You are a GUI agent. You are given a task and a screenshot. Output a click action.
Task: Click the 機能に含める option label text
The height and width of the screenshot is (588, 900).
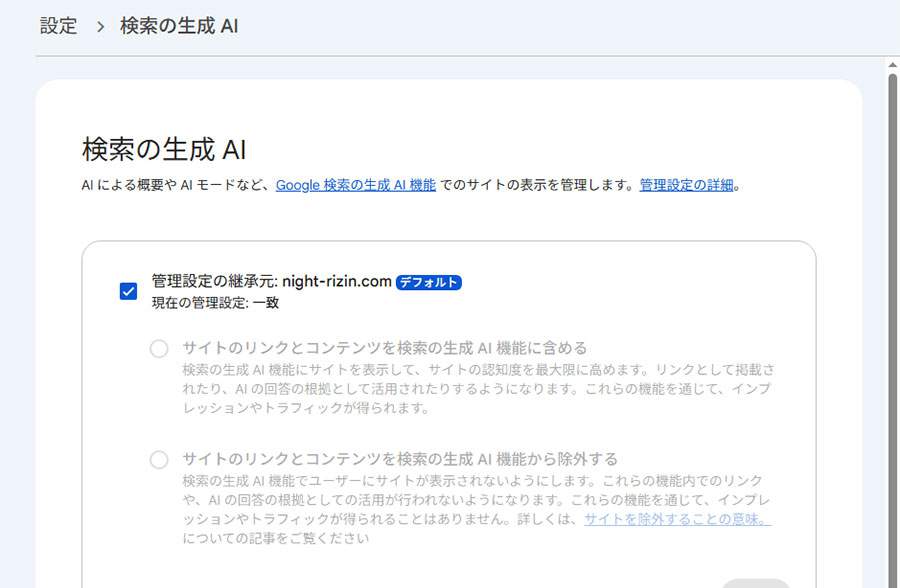click(385, 348)
